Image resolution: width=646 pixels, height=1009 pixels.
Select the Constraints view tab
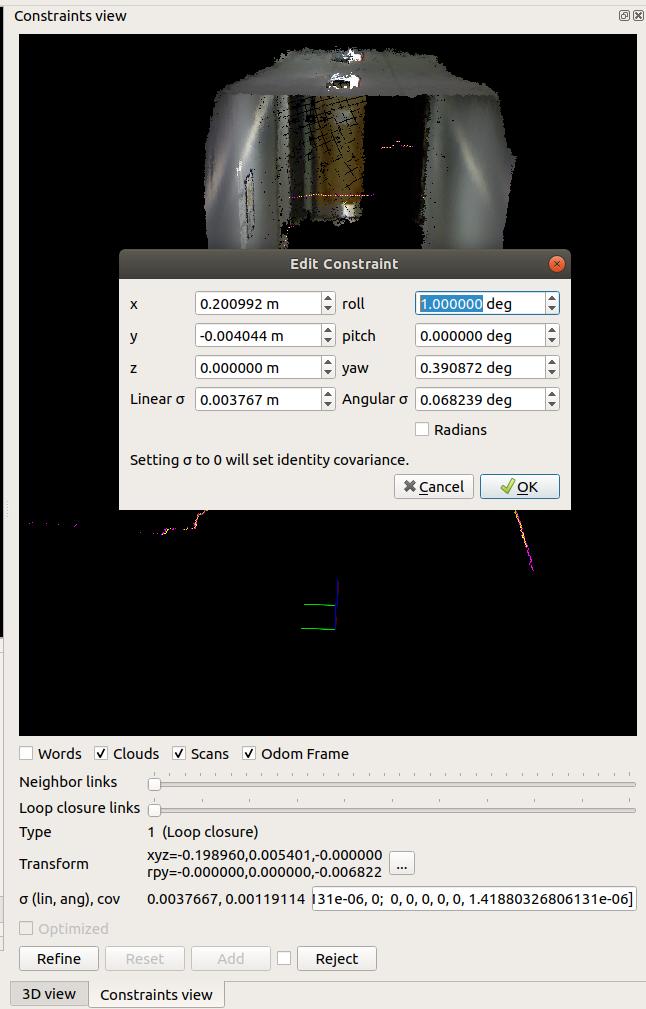[x=156, y=994]
